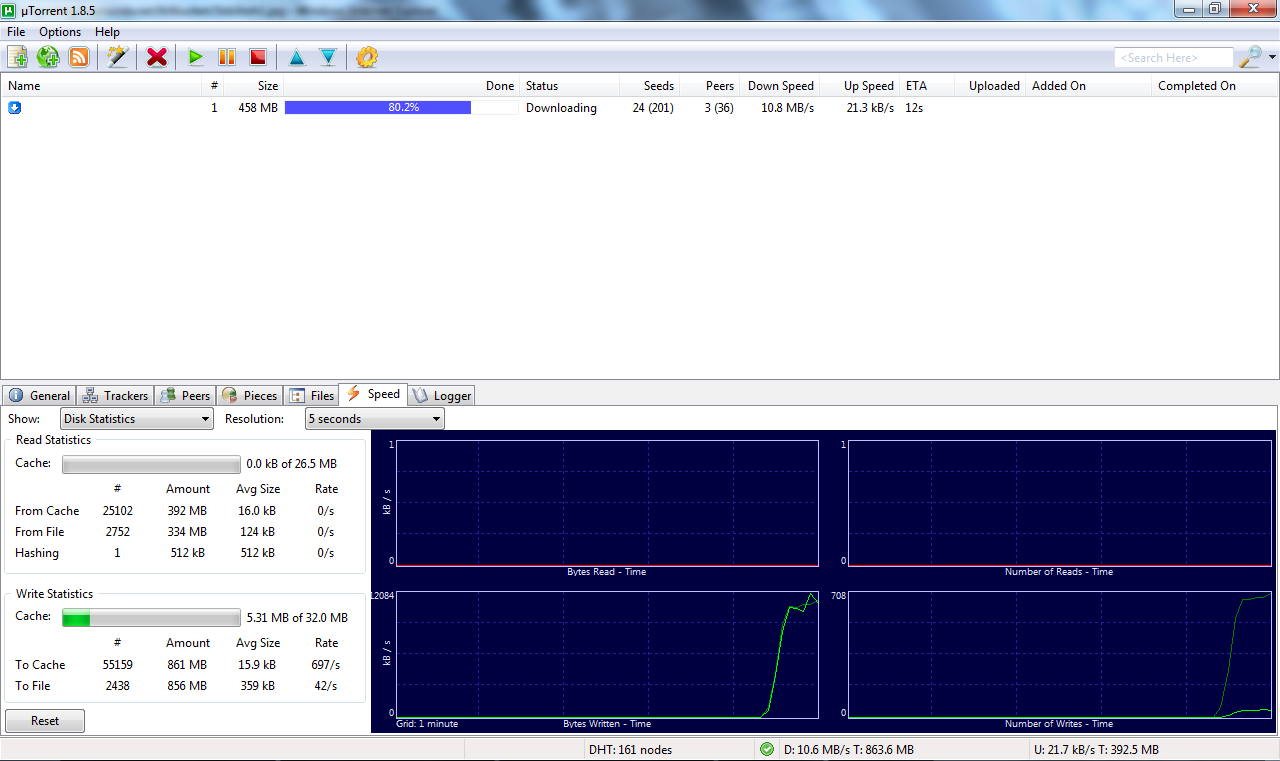The width and height of the screenshot is (1280, 761).
Task: Click the Reset button
Action: 45,721
